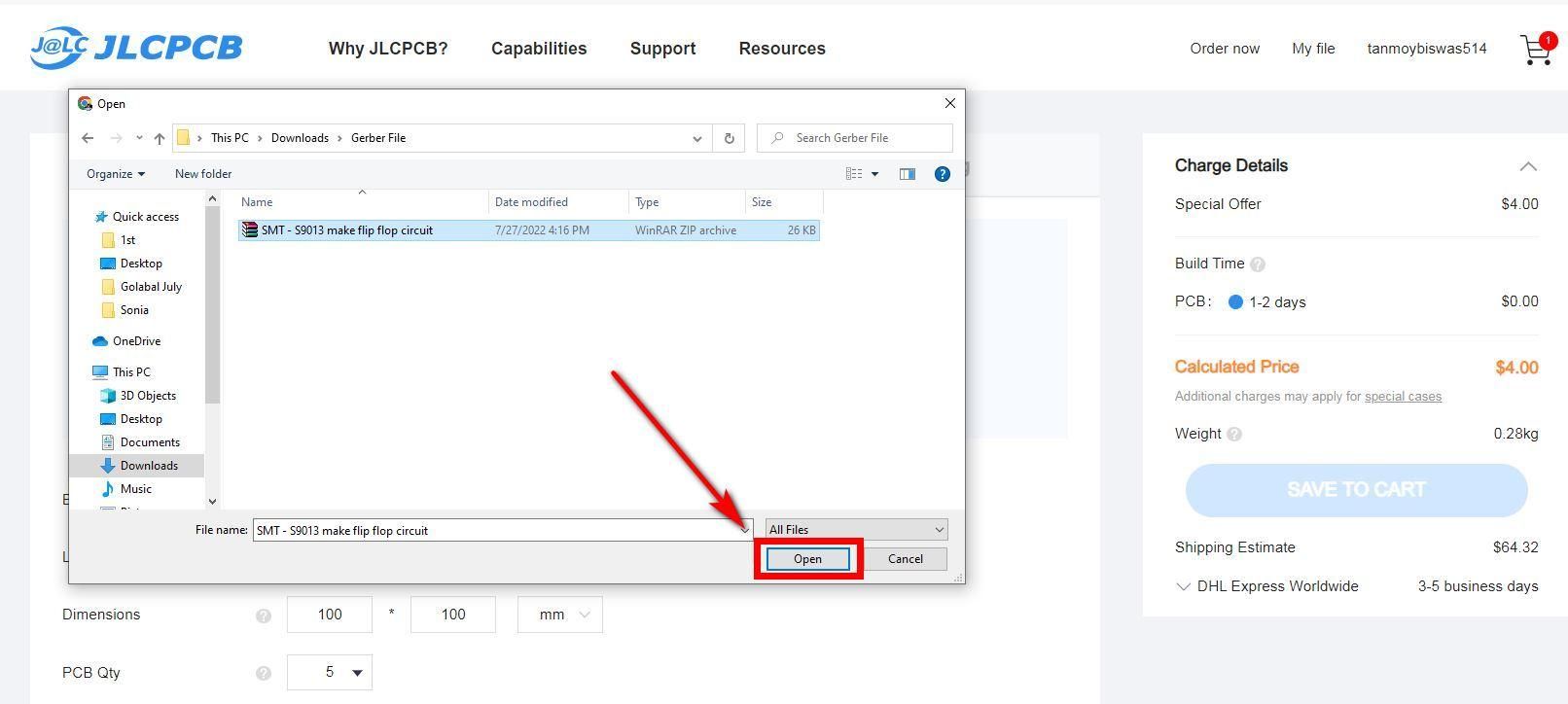Open My file page
Viewport: 1568px width, 704px height.
1313,49
